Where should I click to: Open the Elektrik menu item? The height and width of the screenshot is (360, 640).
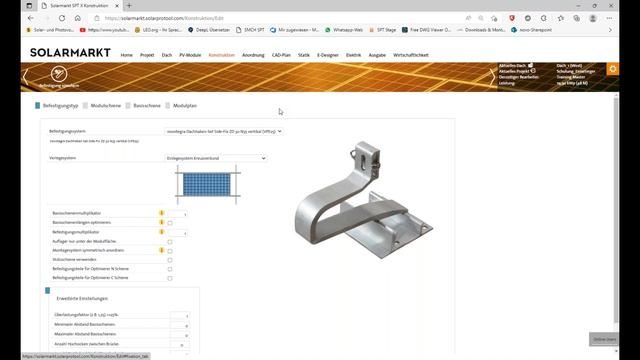[353, 55]
